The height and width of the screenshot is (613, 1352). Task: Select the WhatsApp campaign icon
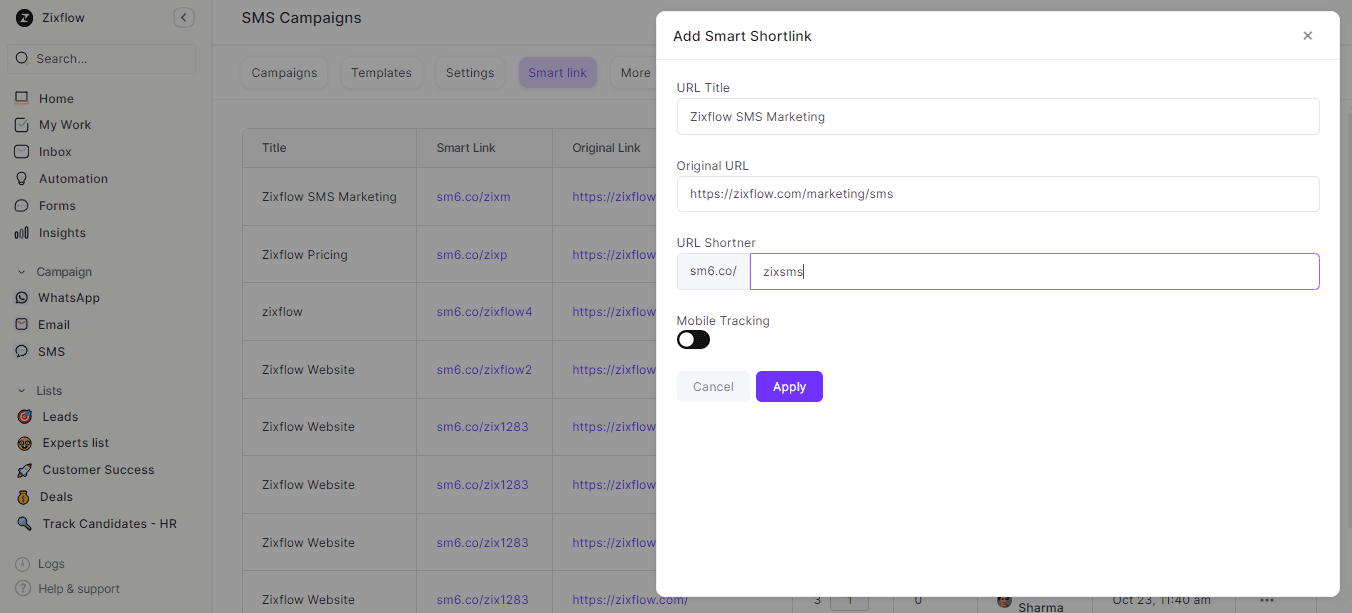click(x=21, y=298)
